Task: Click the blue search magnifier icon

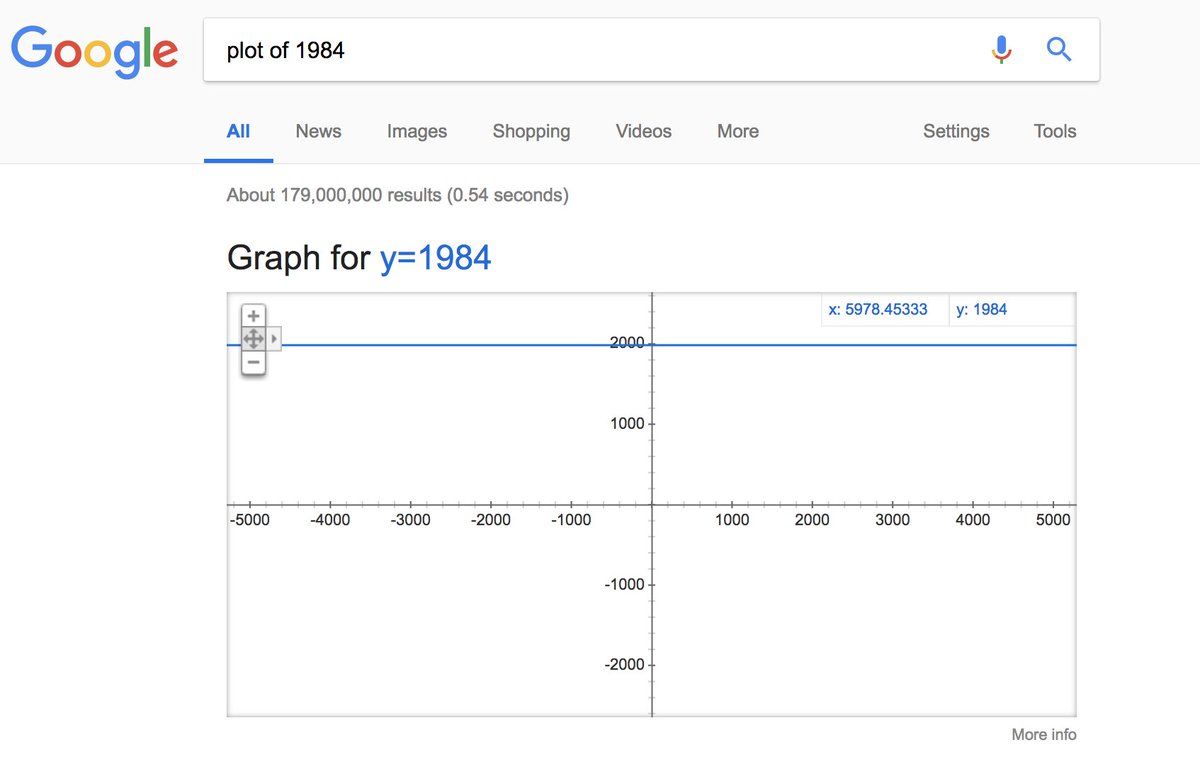Action: 1059,48
